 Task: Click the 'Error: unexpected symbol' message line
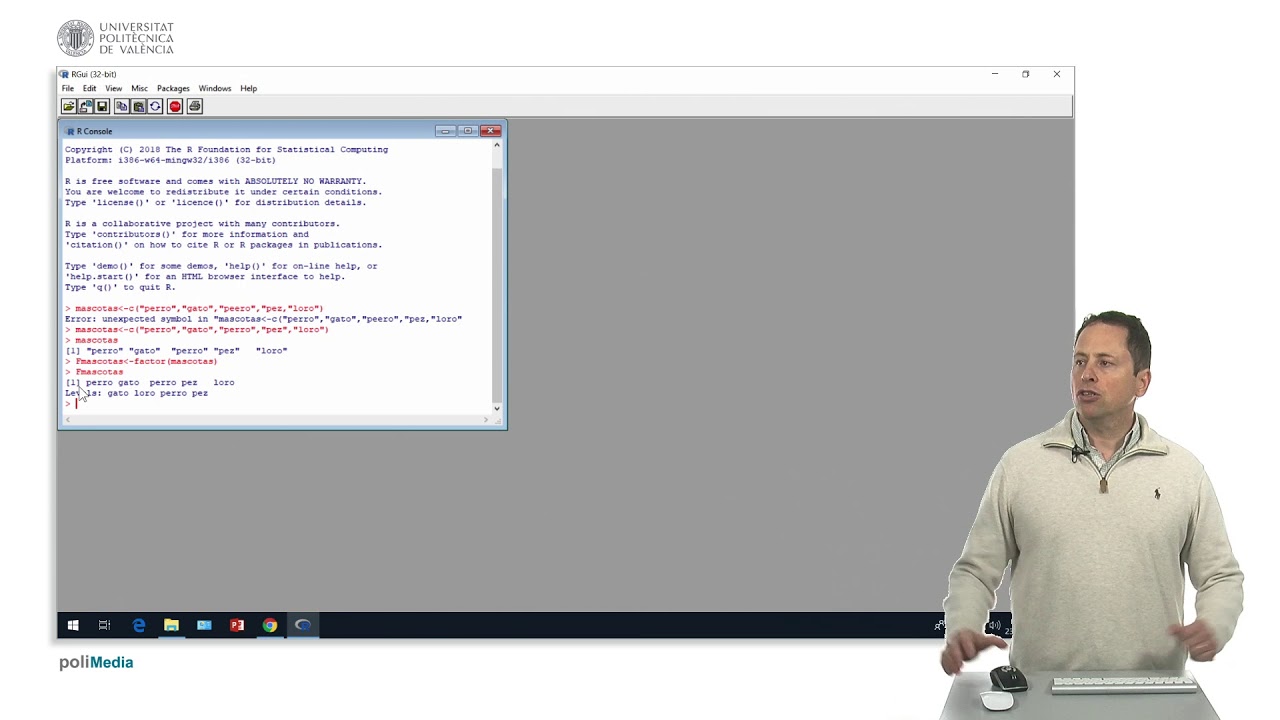(264, 319)
